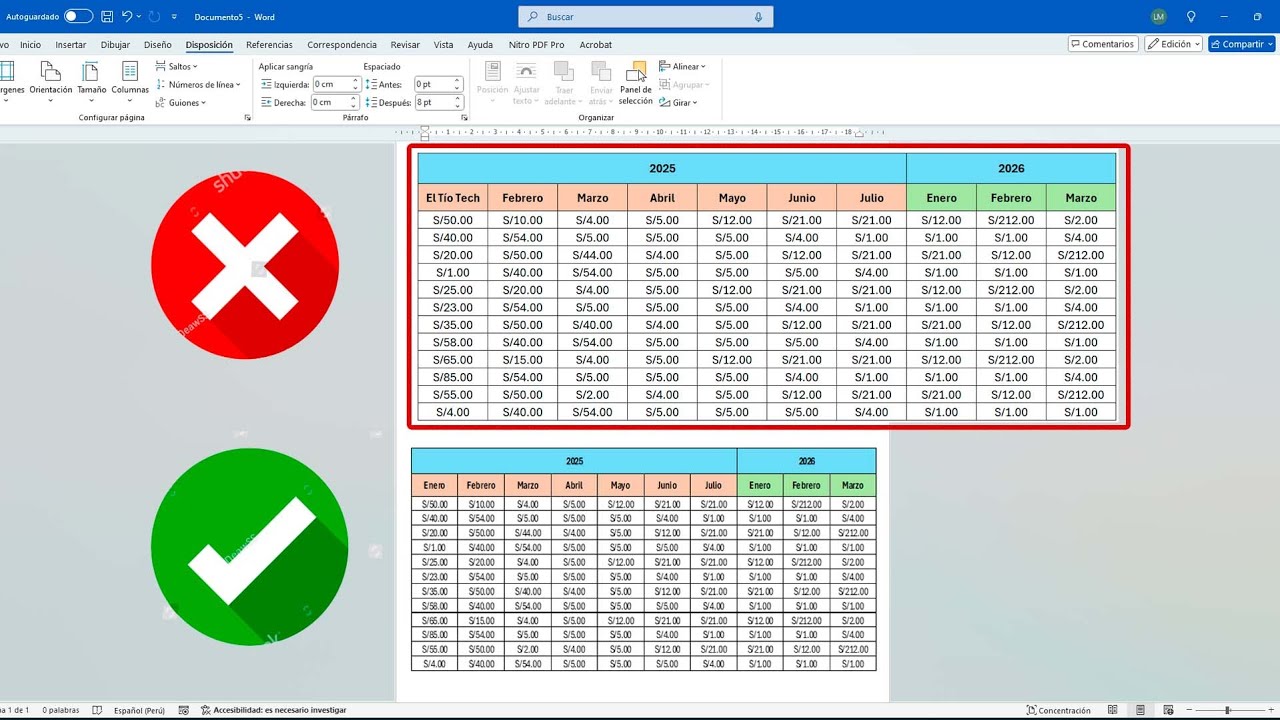This screenshot has height=720, width=1280.
Task: Open the Panel de selección
Action: (x=636, y=83)
